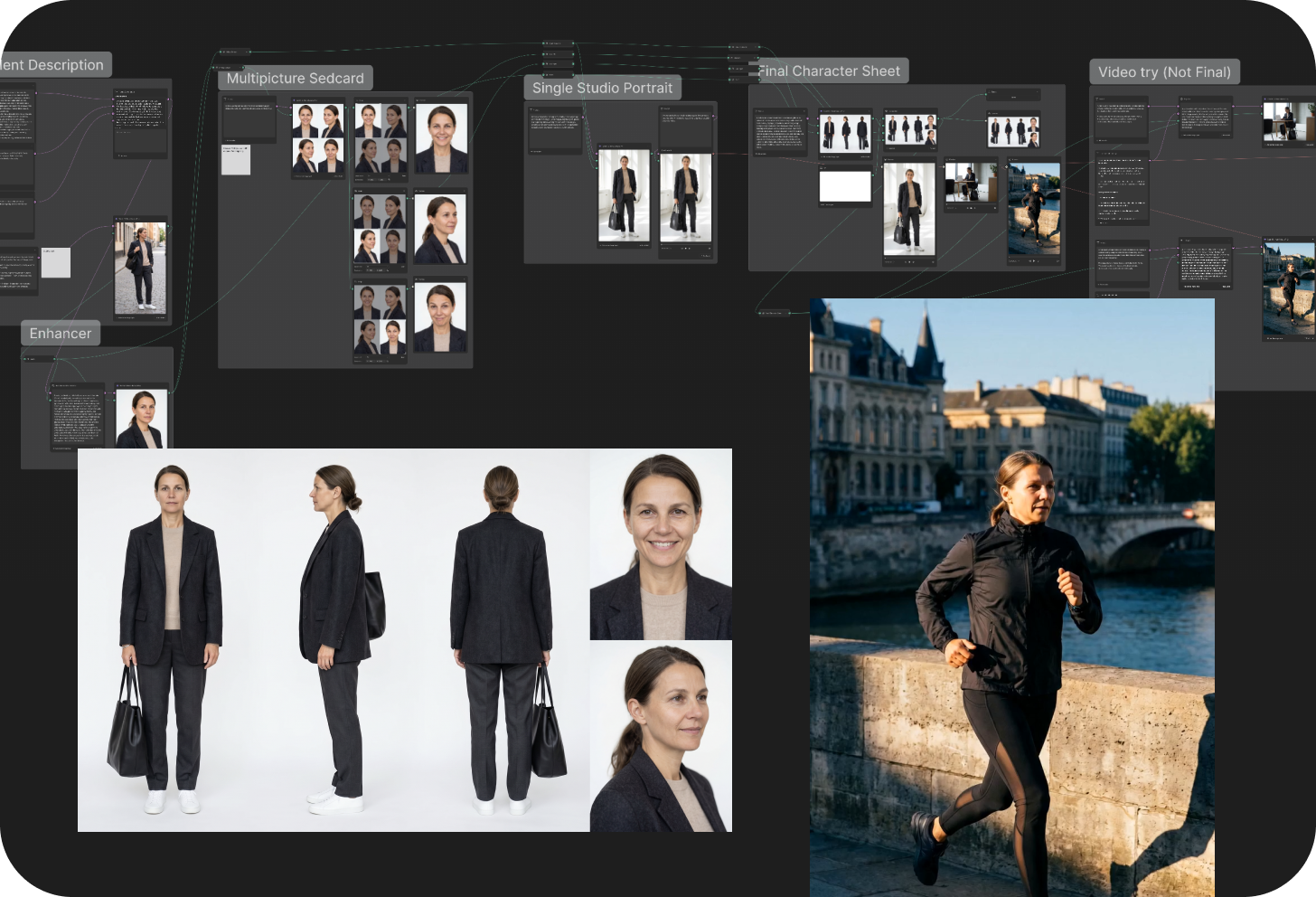Click the prompt text node in Final Character Sheet
The image size is (1316, 897).
[781, 133]
